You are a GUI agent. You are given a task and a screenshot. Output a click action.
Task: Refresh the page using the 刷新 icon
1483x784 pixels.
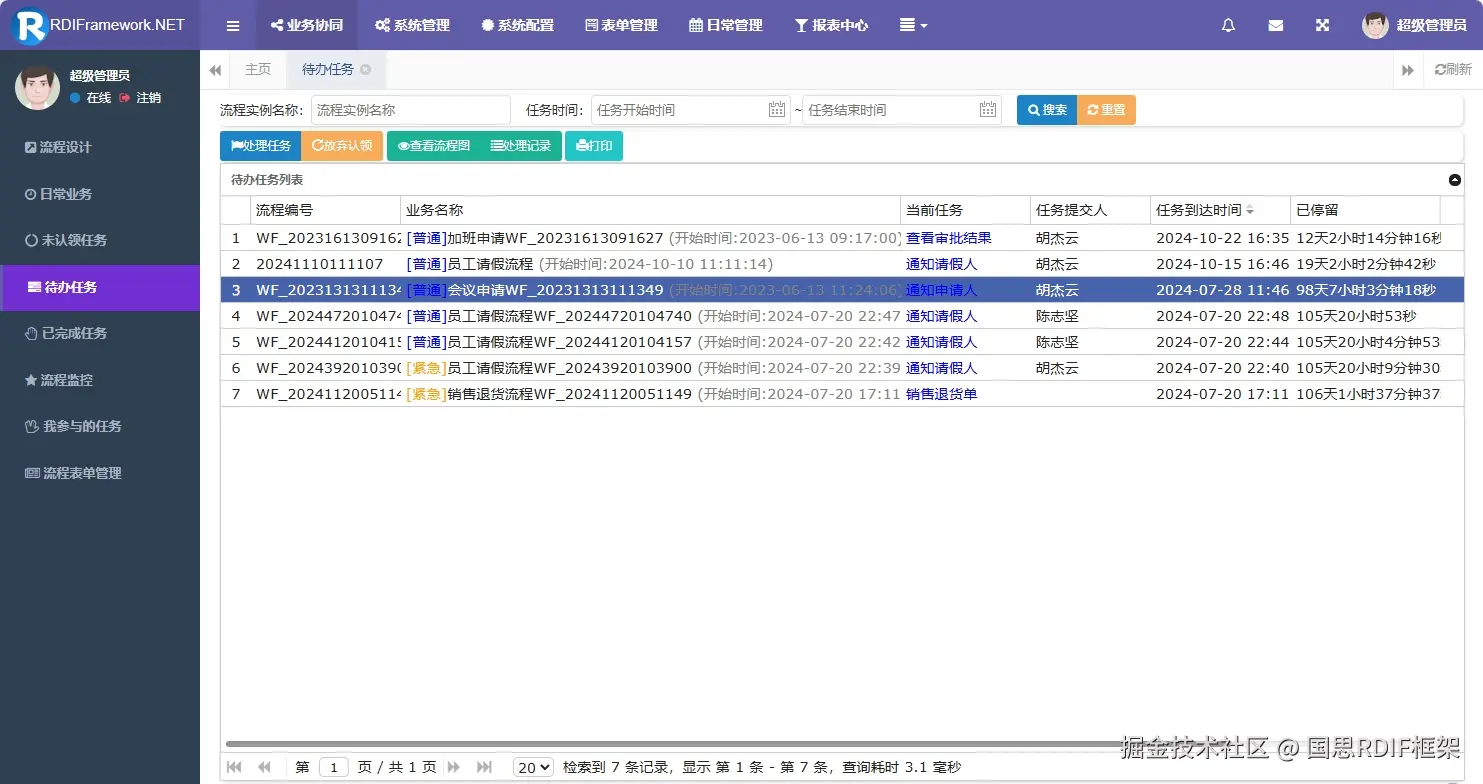pos(1450,68)
